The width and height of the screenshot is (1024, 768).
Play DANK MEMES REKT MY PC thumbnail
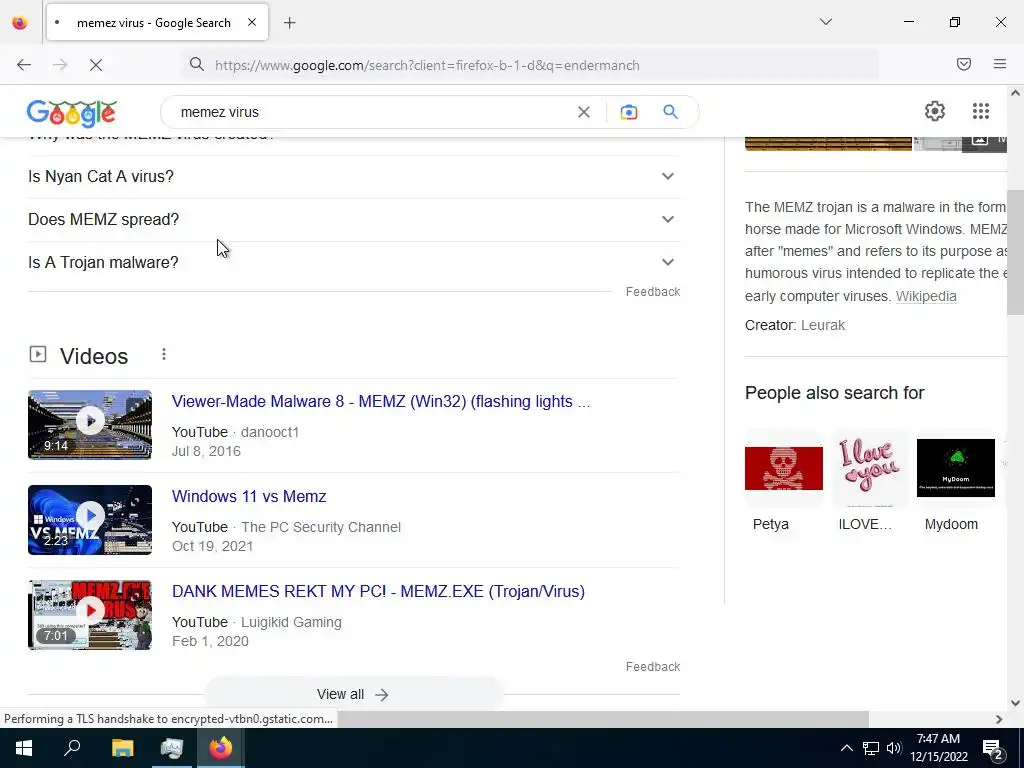(90, 615)
